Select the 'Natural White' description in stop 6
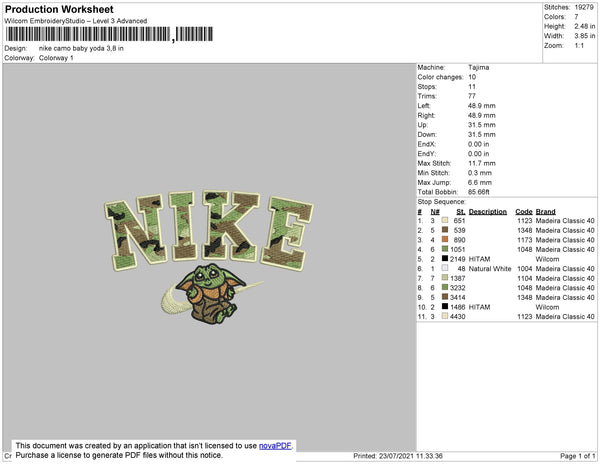The image size is (600, 464). coord(490,269)
